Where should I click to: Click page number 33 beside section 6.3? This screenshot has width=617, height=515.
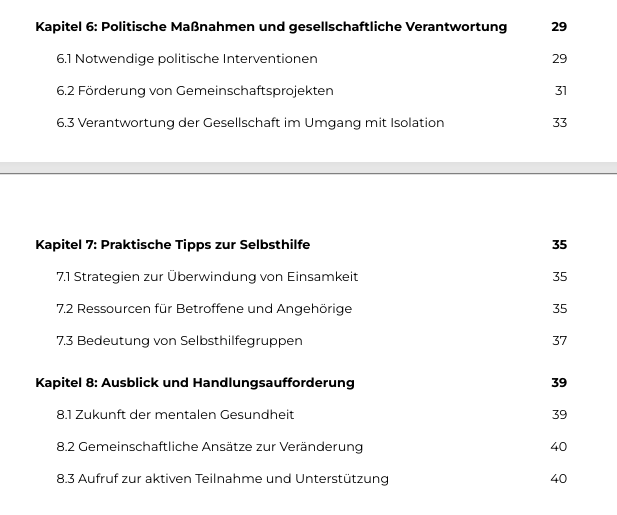[559, 123]
